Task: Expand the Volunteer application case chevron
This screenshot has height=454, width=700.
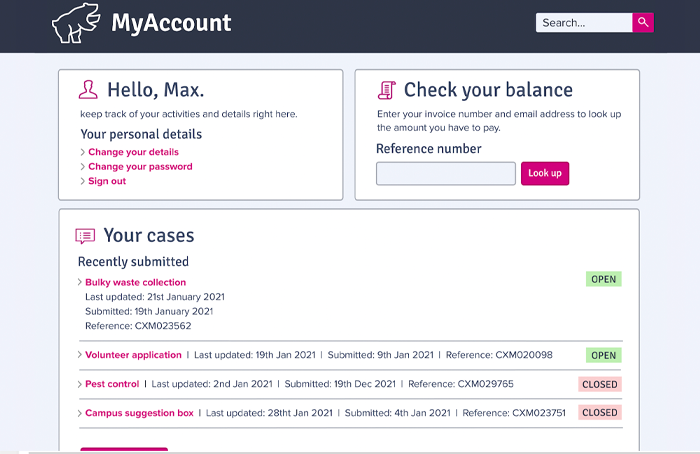Action: tap(80, 355)
